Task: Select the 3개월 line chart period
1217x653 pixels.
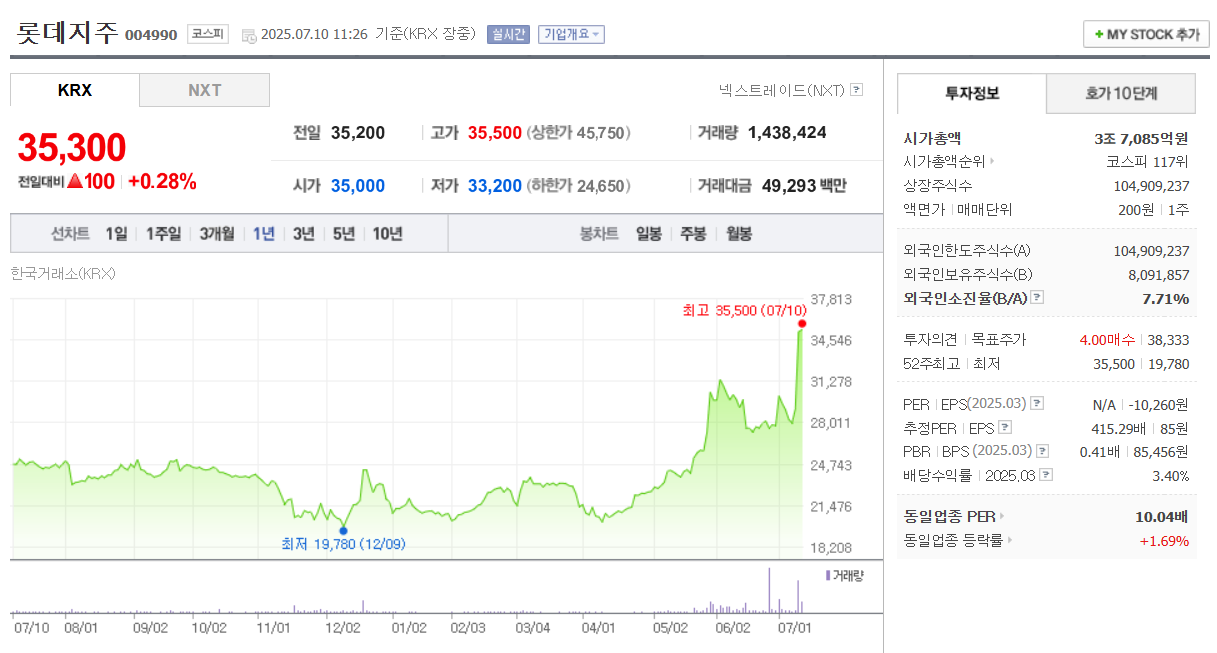Action: [217, 234]
